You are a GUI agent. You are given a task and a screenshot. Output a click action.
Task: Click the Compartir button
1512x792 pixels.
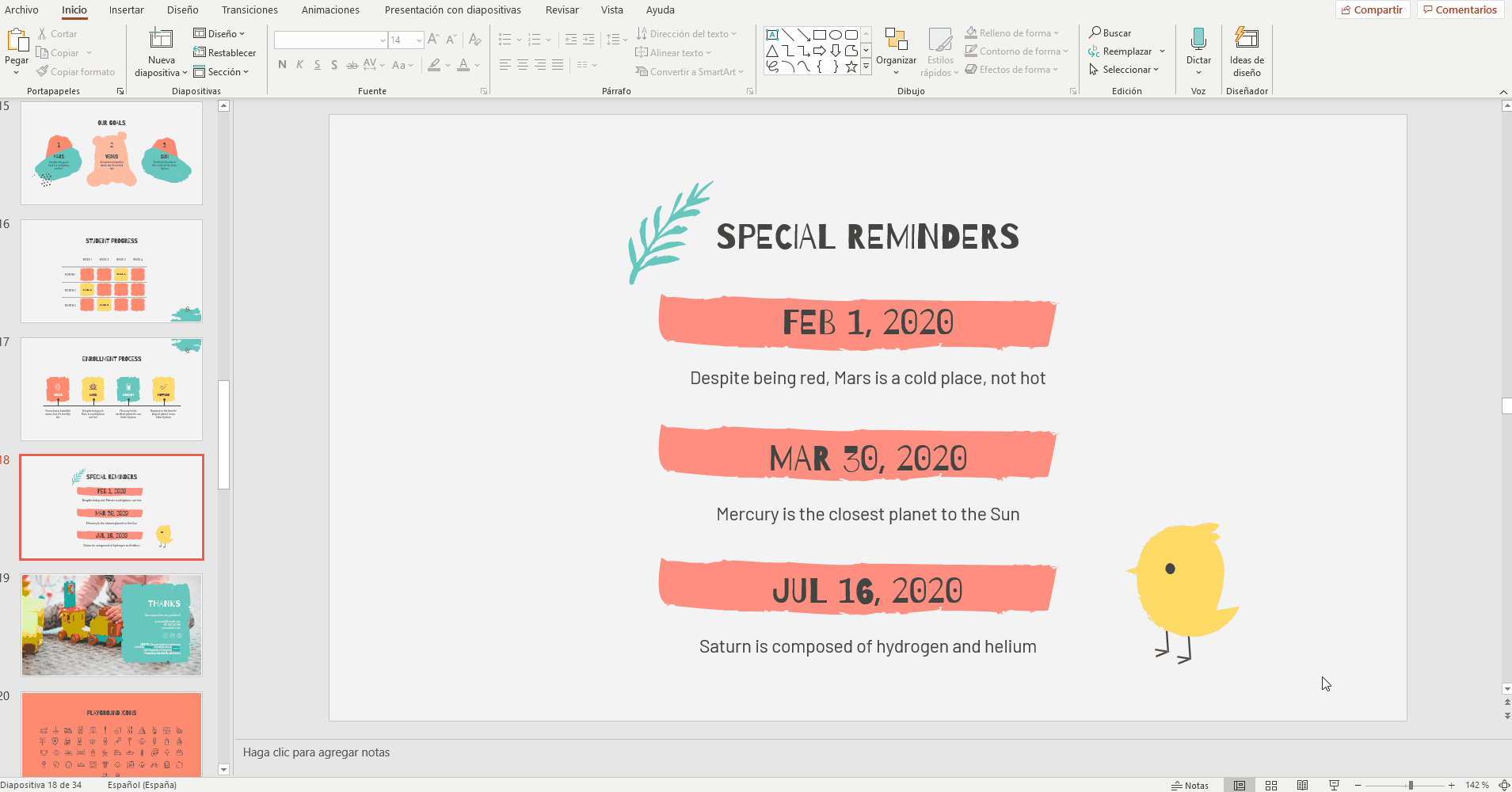[1373, 10]
